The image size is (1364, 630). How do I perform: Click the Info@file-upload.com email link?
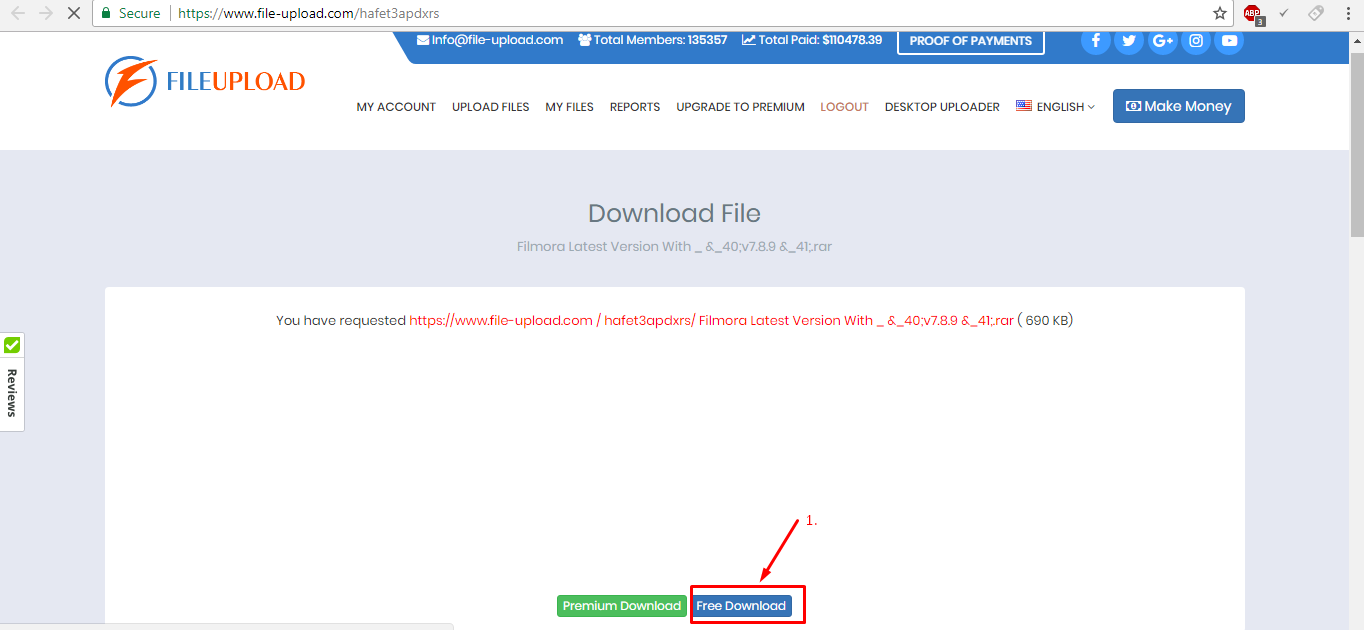pos(490,40)
